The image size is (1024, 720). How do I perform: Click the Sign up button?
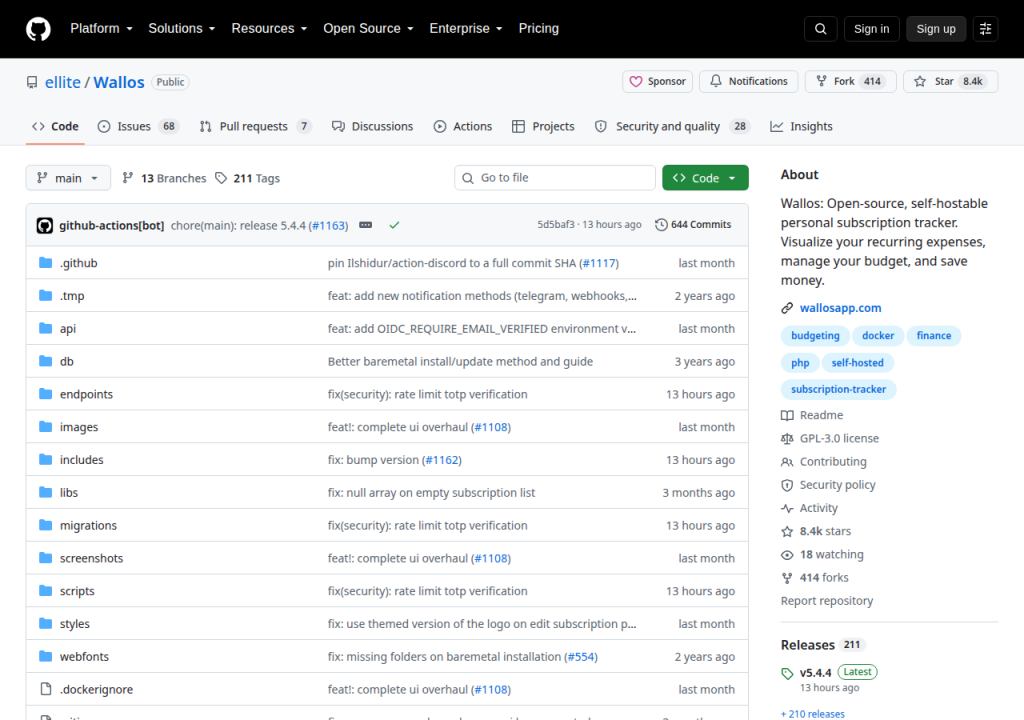[936, 29]
